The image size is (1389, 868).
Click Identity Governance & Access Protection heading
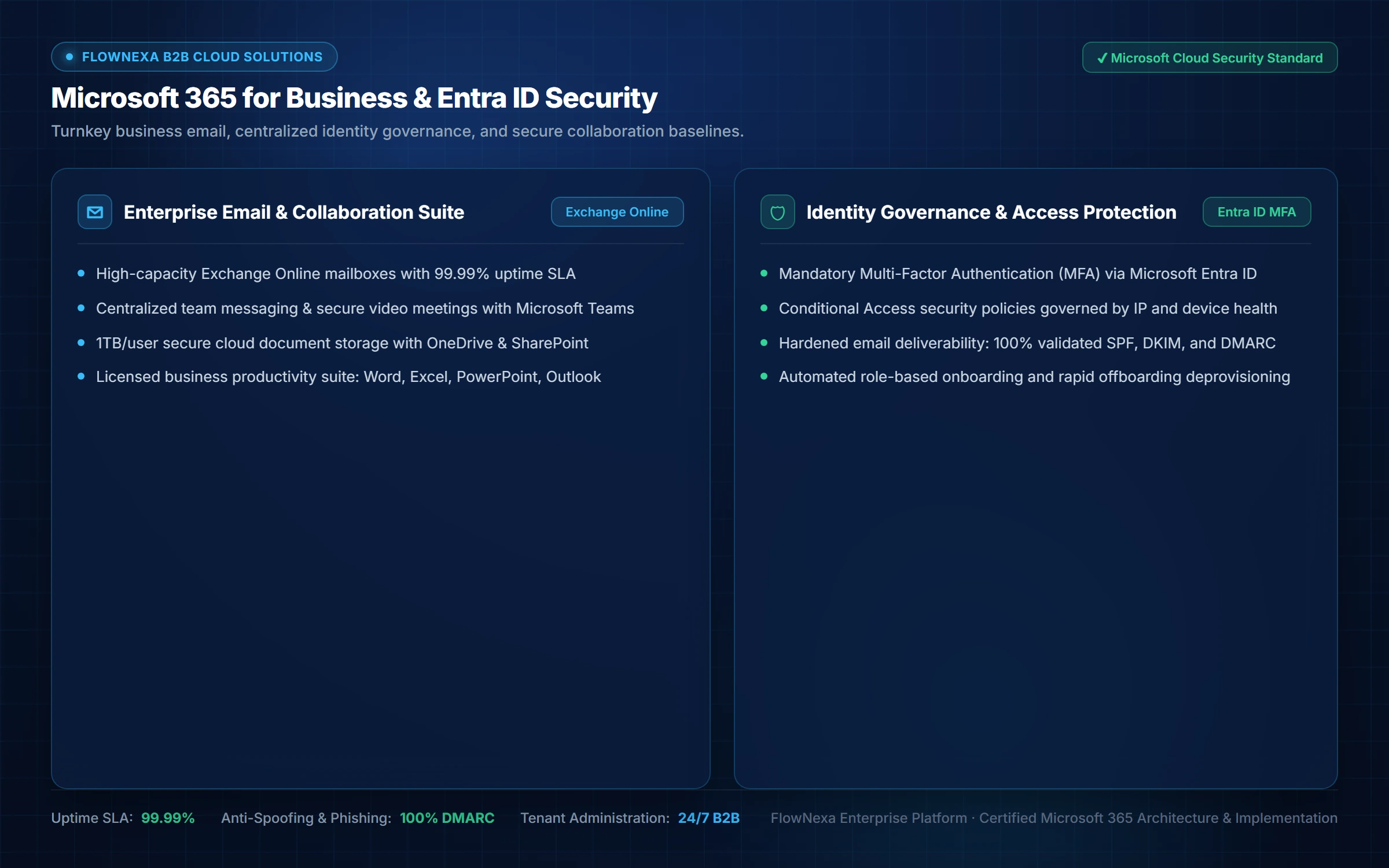[x=991, y=212]
